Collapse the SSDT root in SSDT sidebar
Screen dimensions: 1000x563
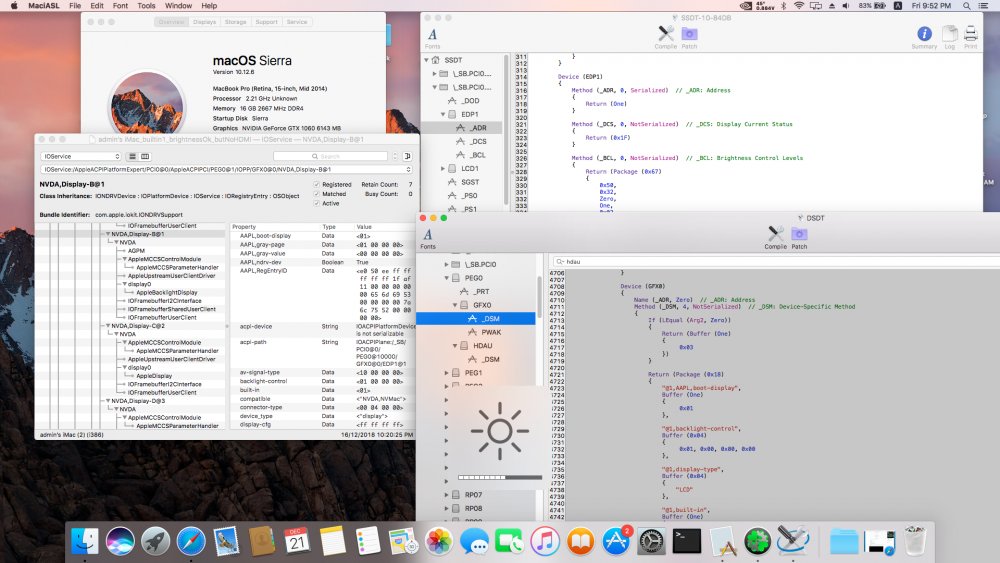[427, 60]
